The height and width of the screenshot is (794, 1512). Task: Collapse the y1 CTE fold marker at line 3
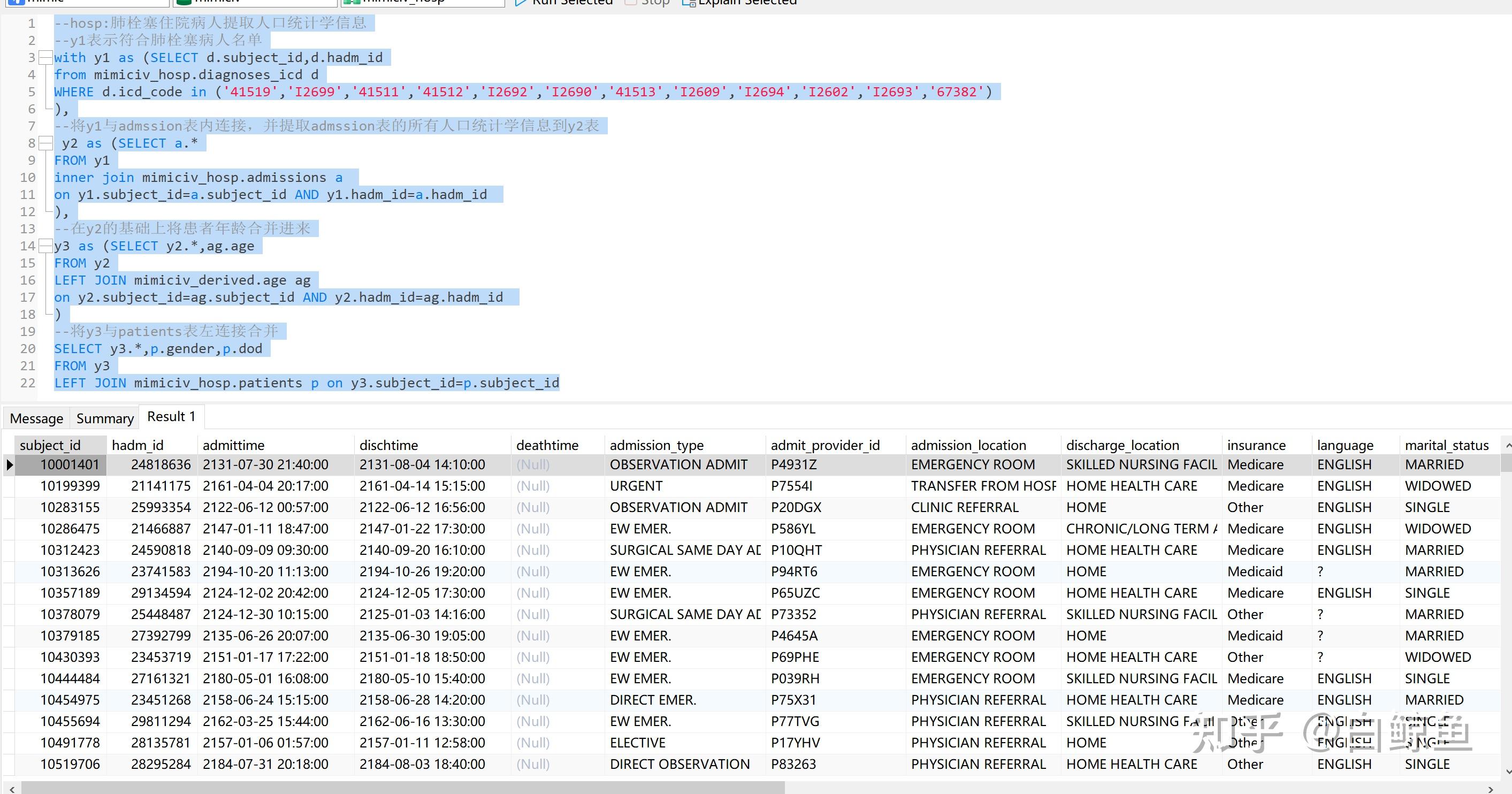[45, 57]
